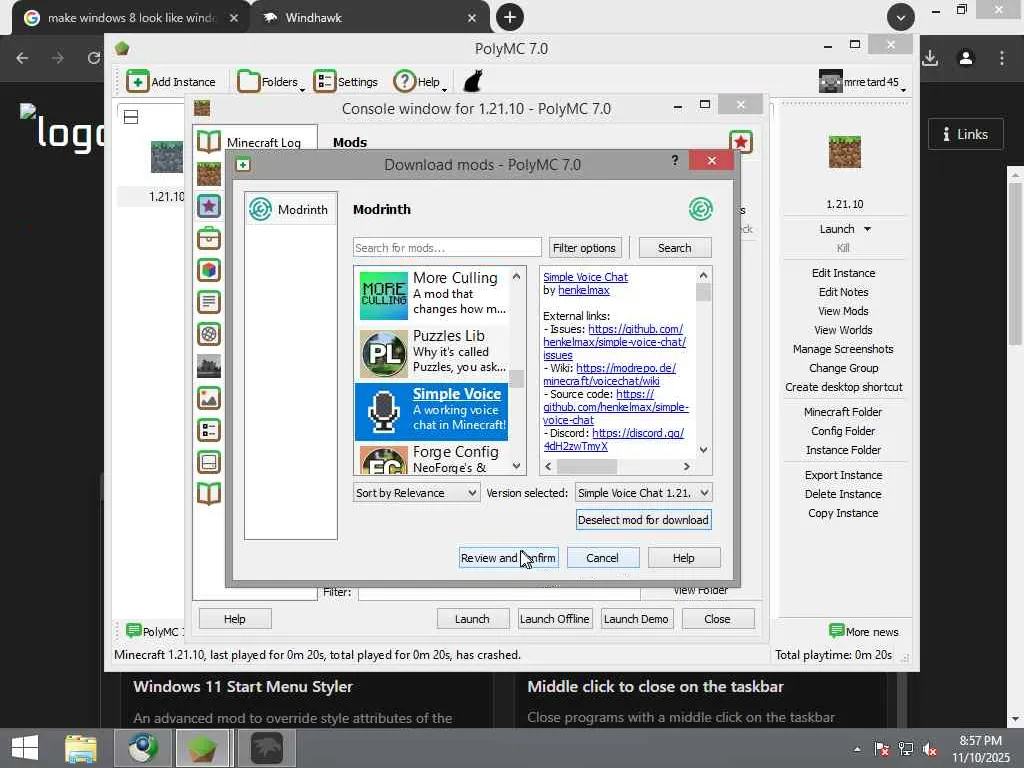
Task: Open the instance Settings checklist icon
Action: (x=209, y=430)
